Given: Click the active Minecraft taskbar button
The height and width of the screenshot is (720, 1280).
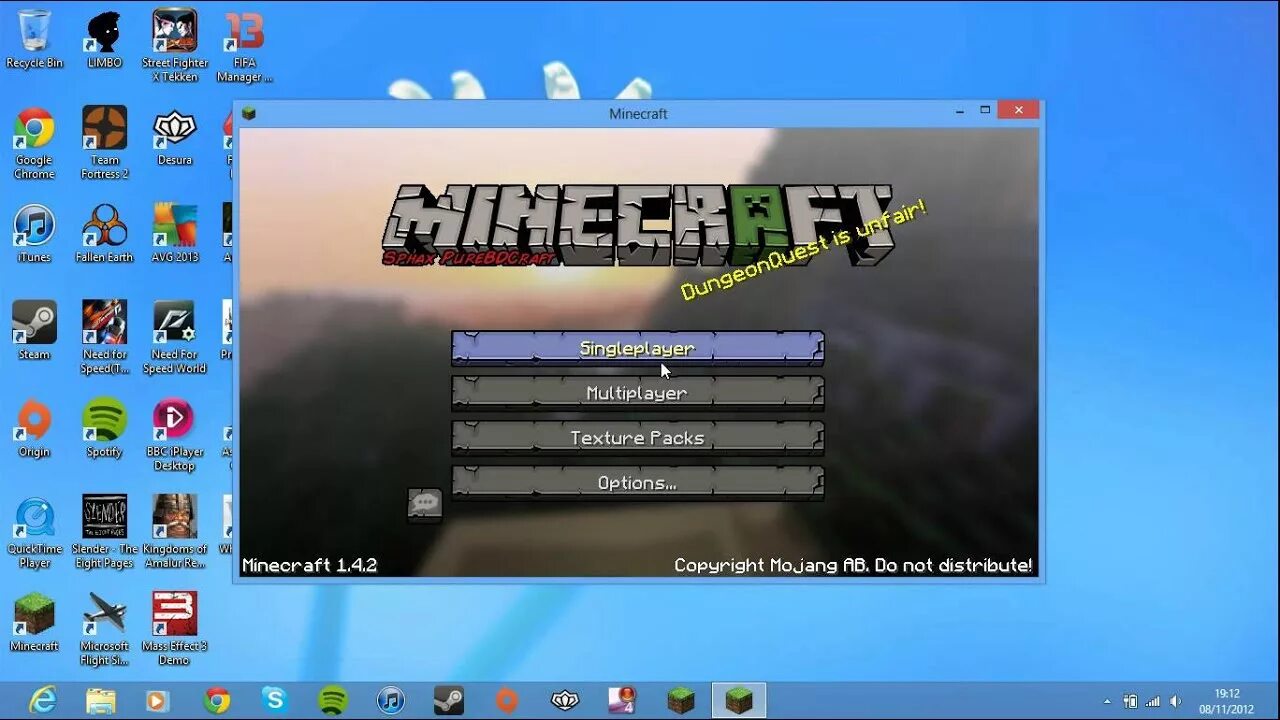Looking at the screenshot, I should 739,700.
